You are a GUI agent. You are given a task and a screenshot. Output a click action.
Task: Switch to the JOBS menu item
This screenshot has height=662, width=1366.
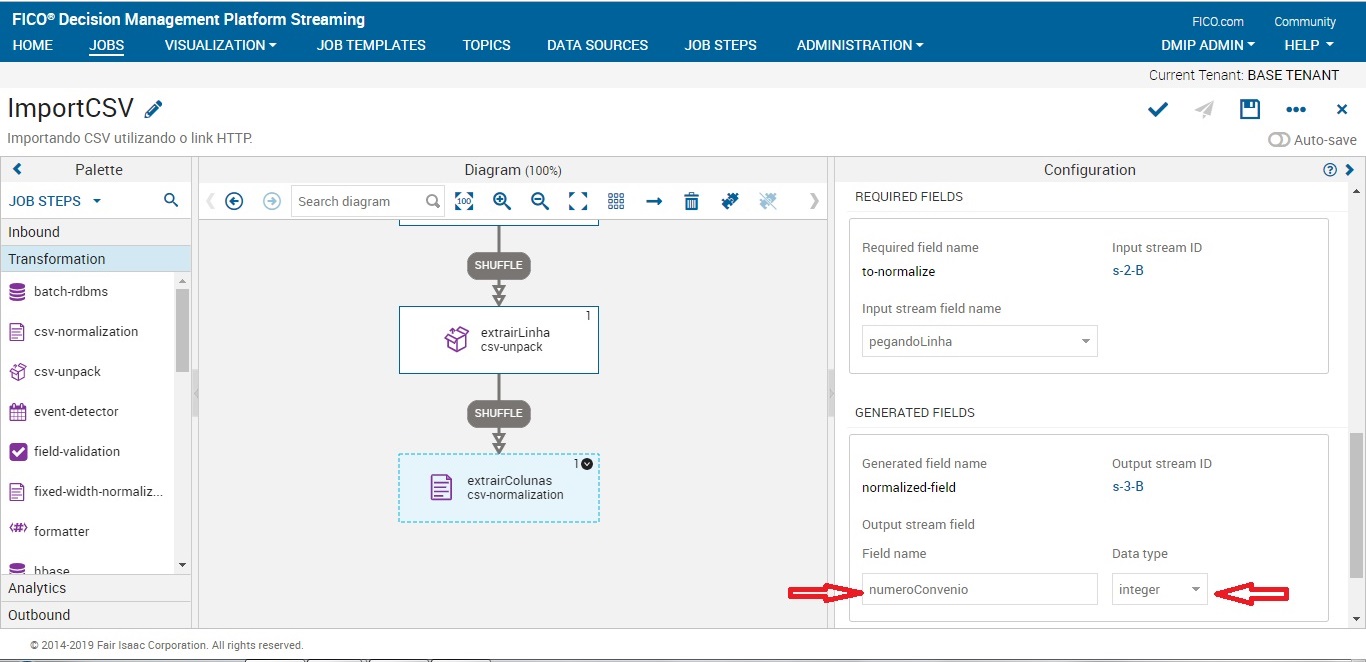coord(106,45)
